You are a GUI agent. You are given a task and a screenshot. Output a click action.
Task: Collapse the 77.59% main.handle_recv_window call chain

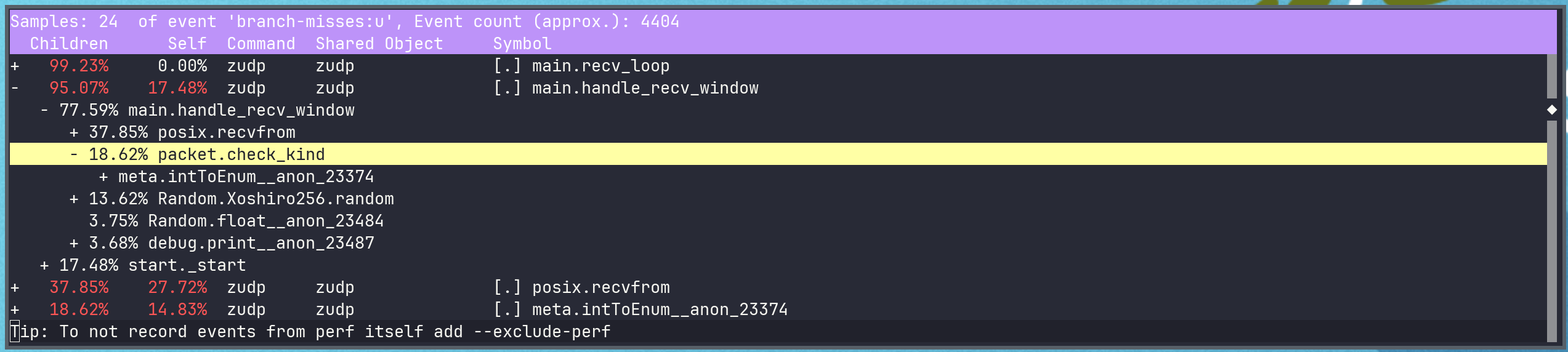[44, 110]
